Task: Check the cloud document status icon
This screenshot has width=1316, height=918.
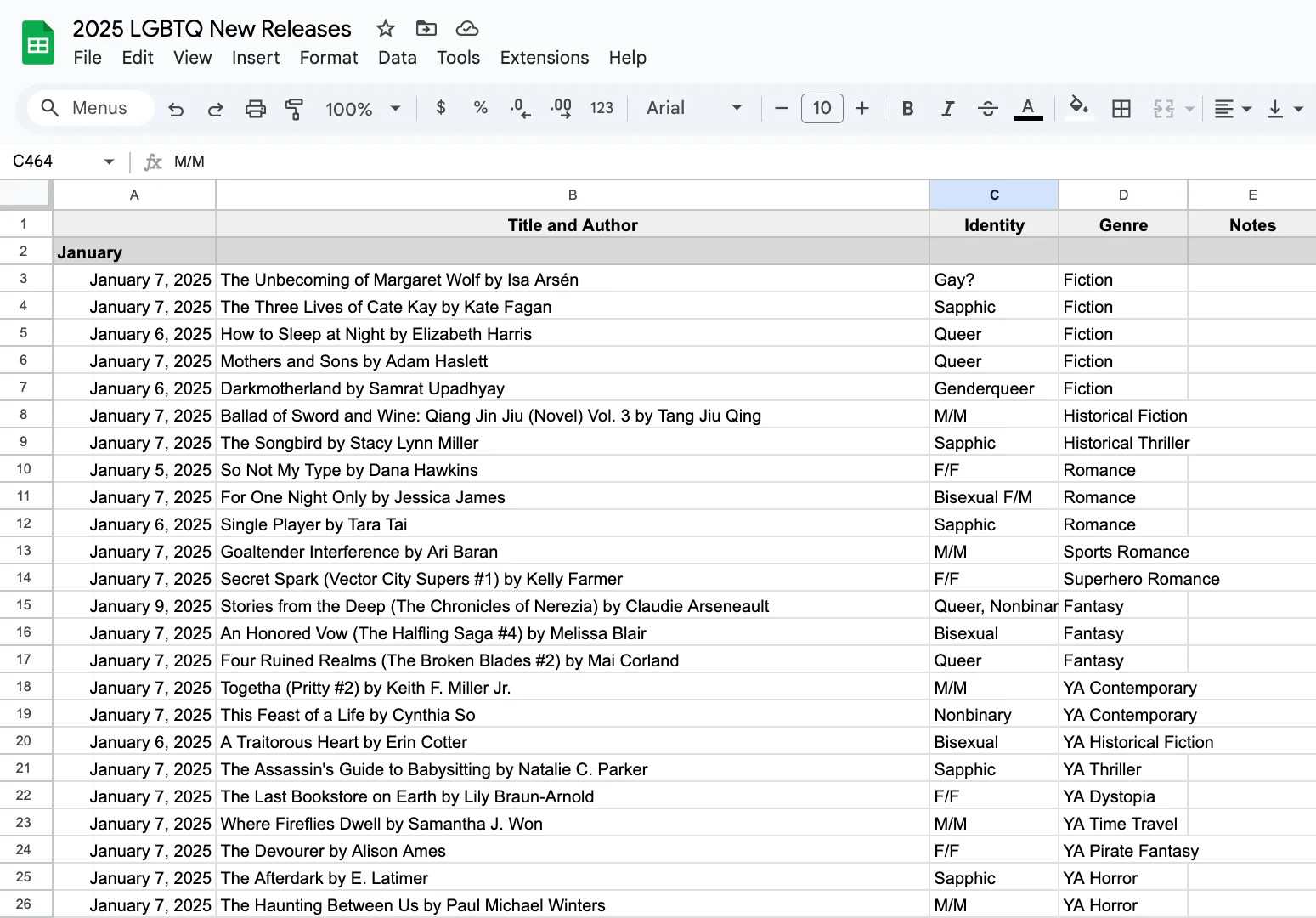Action: pos(467,29)
